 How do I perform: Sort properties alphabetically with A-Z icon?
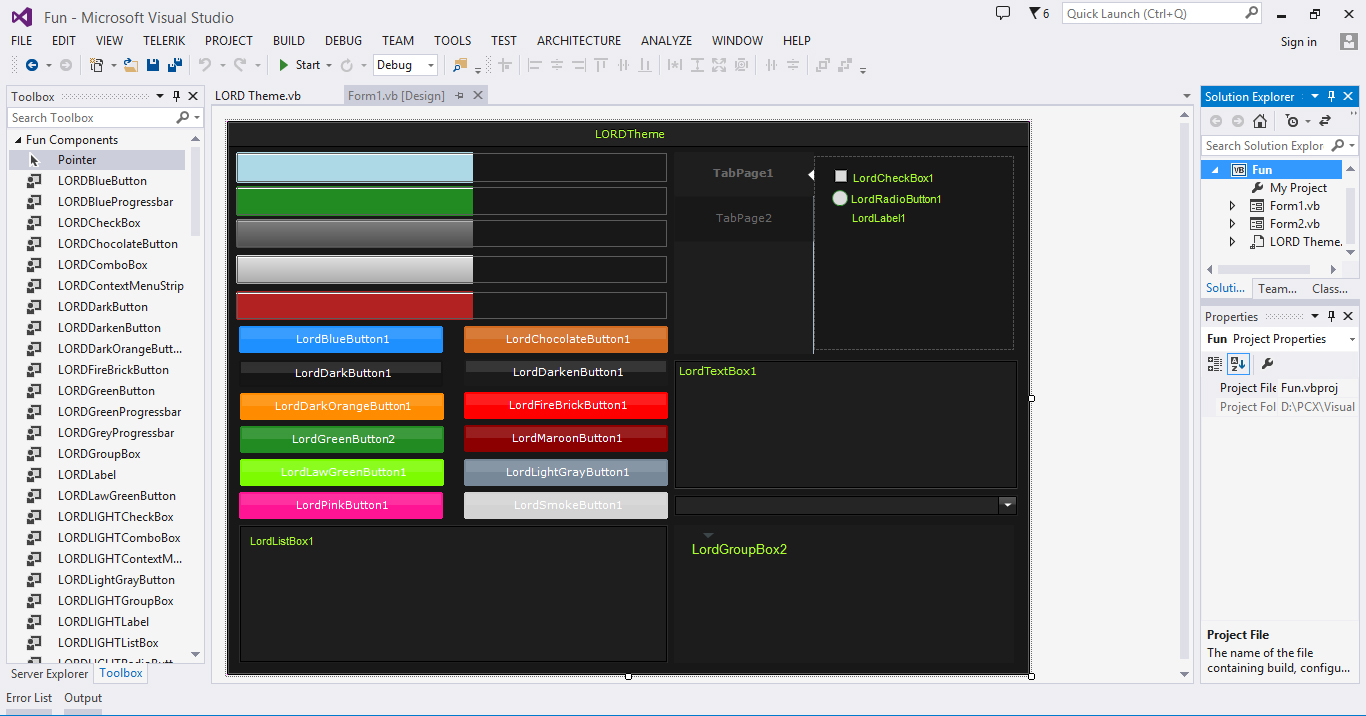pyautogui.click(x=1238, y=364)
